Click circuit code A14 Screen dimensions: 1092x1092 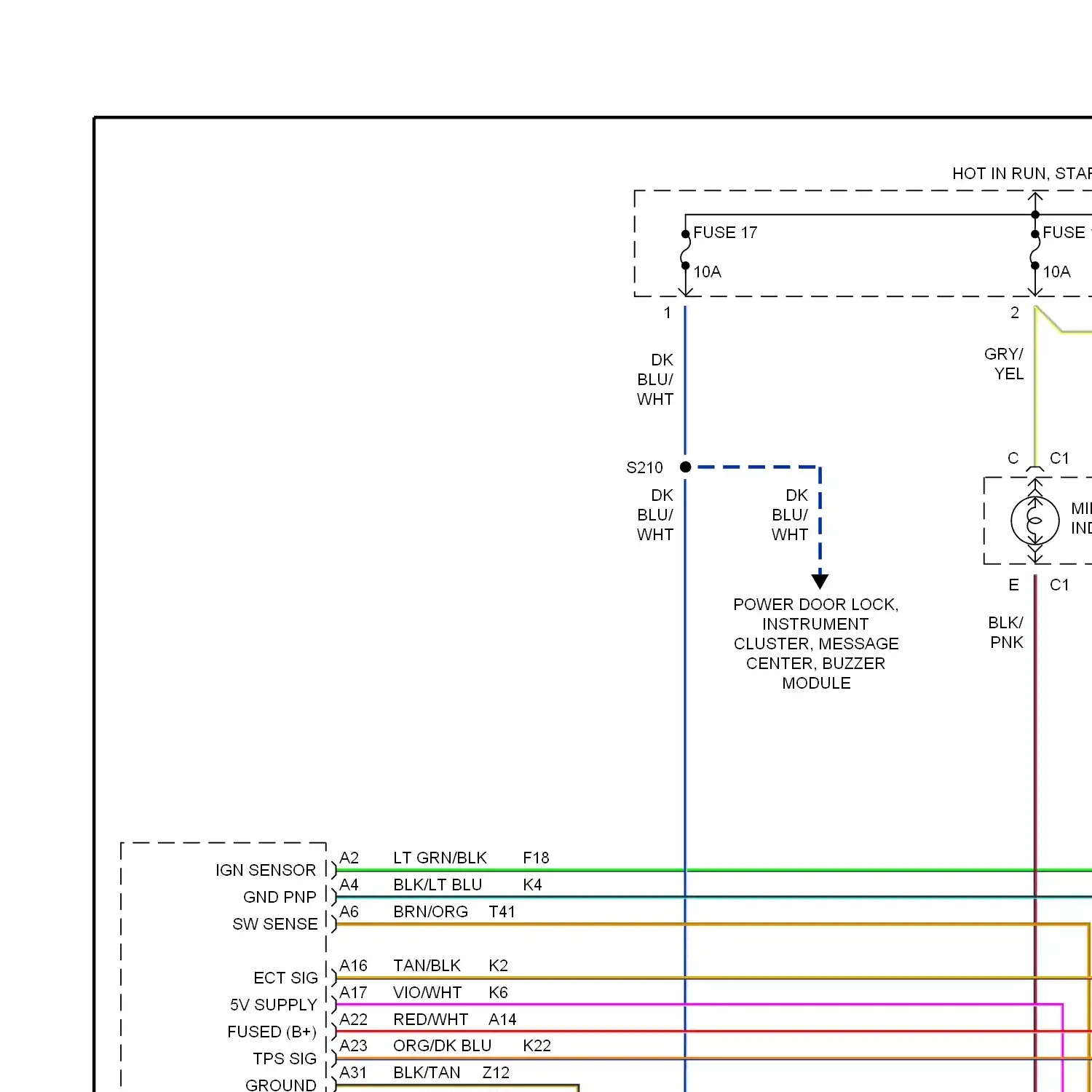coord(502,1019)
